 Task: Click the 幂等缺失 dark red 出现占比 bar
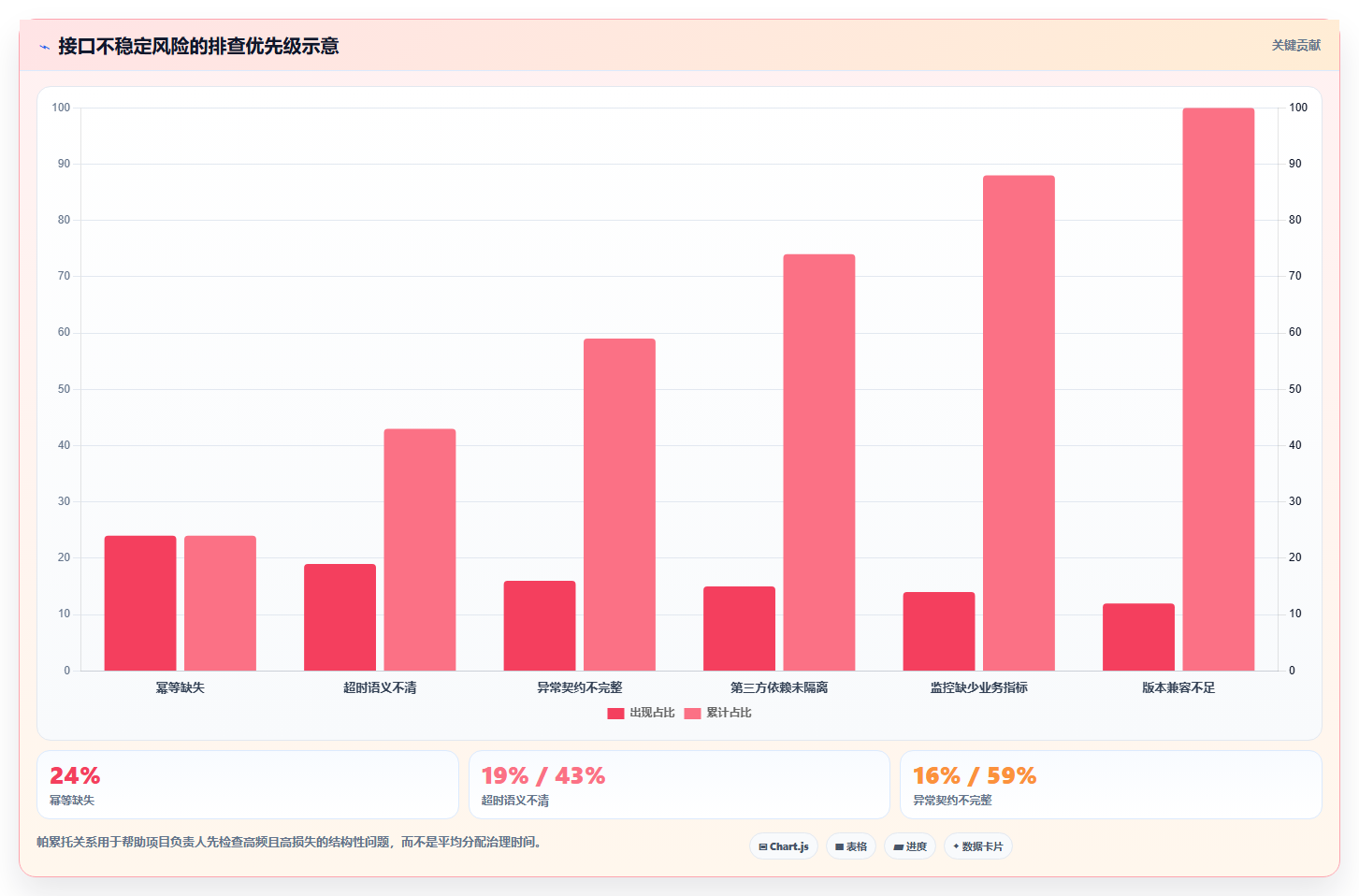tap(140, 603)
